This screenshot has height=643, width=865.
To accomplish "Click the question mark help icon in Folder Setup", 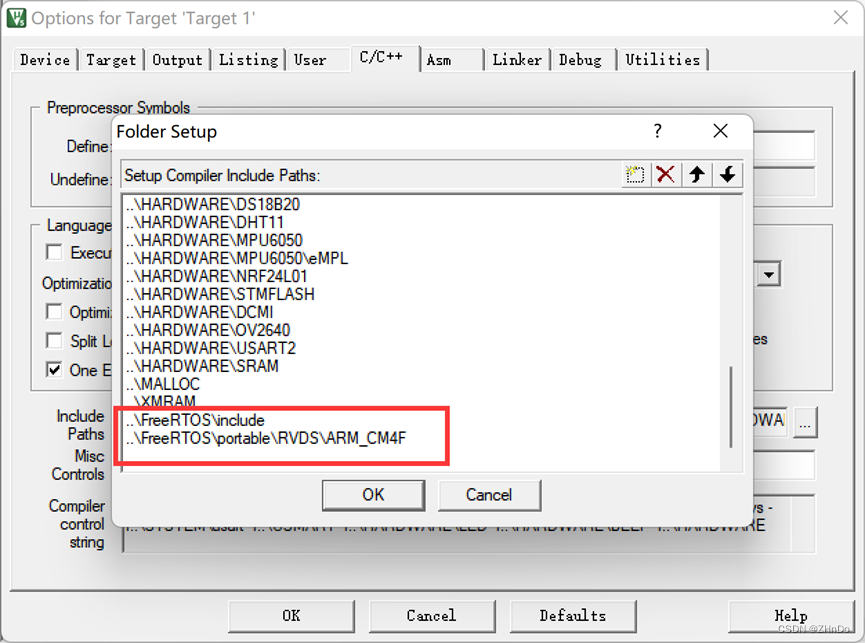I will coord(657,131).
